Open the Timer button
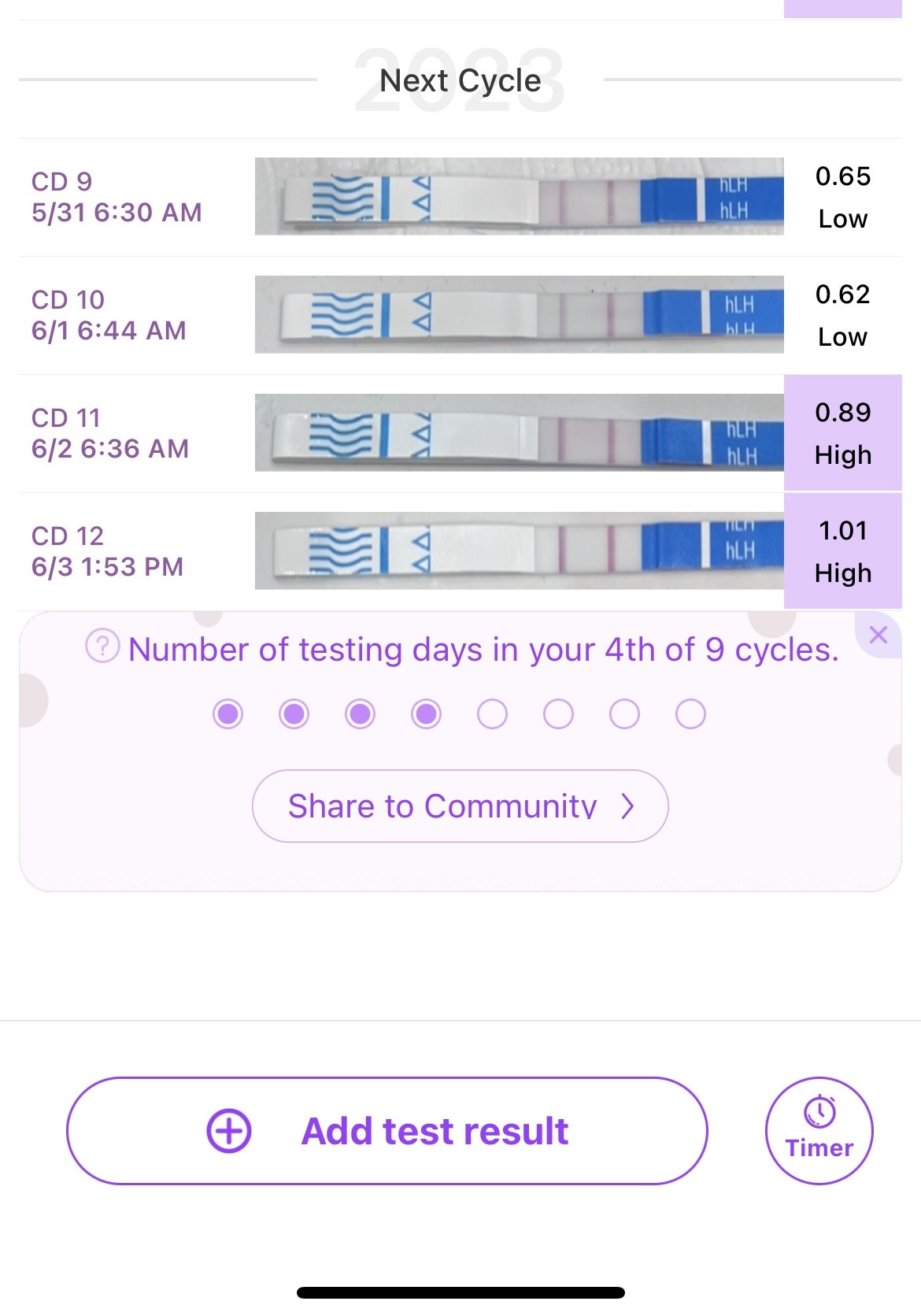Screen dimensions: 921x1316 819,1131
